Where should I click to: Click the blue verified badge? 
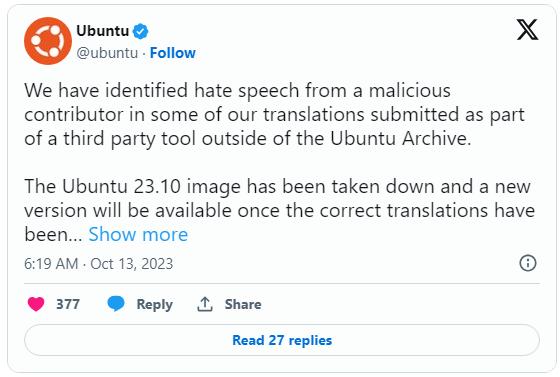[140, 31]
